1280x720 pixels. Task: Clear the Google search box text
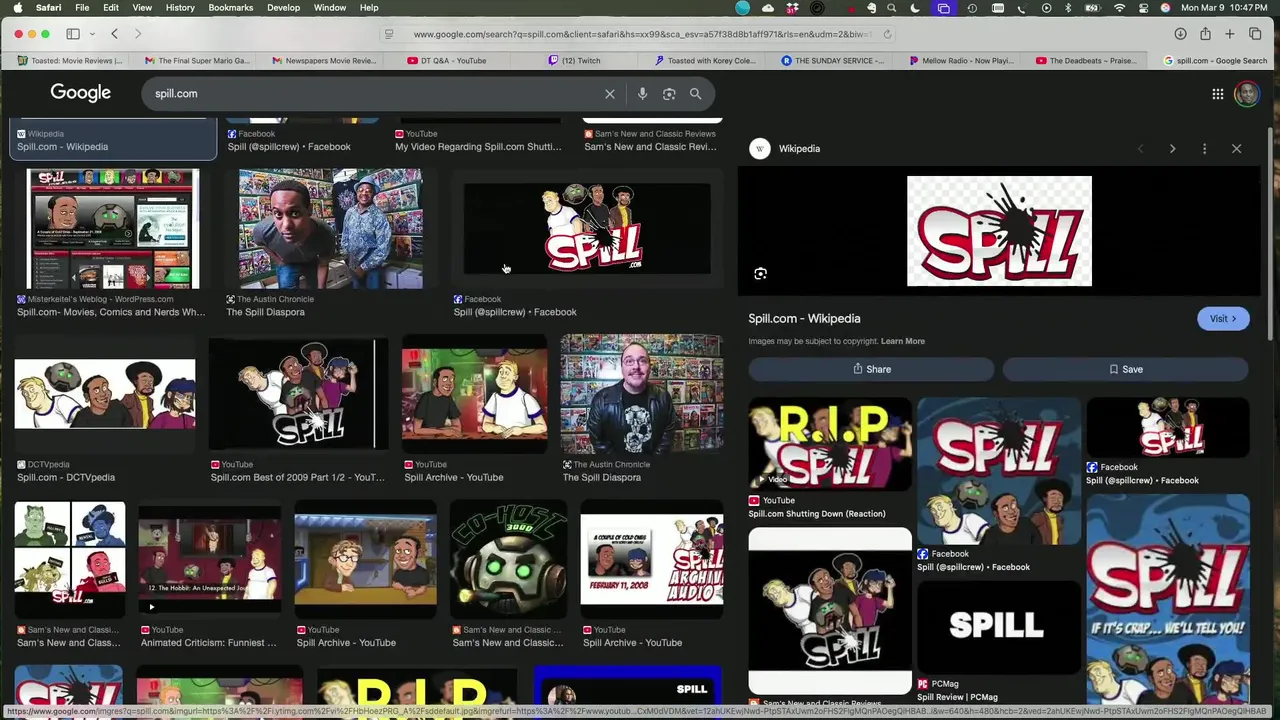click(x=609, y=94)
